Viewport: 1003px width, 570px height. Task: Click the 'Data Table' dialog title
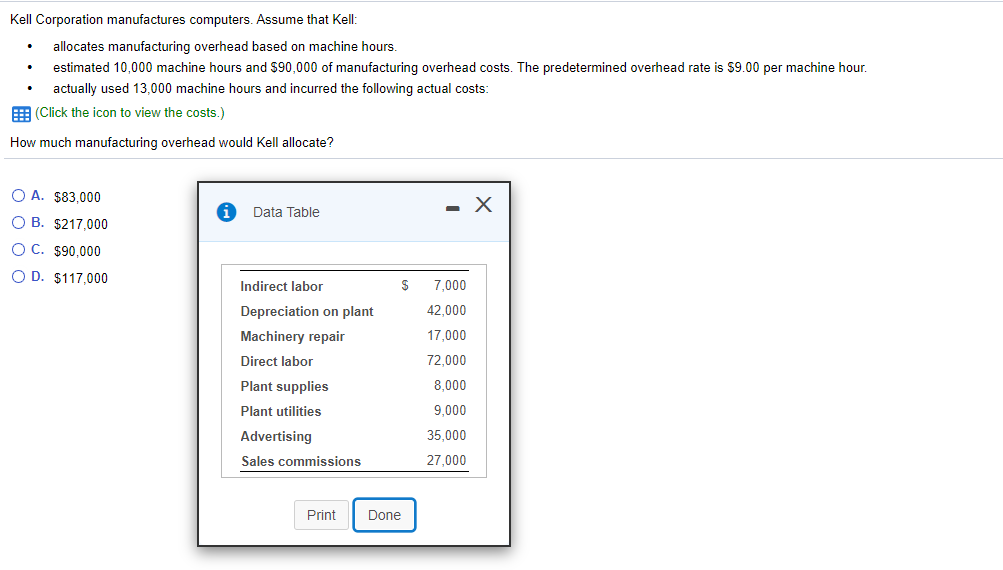tap(286, 212)
